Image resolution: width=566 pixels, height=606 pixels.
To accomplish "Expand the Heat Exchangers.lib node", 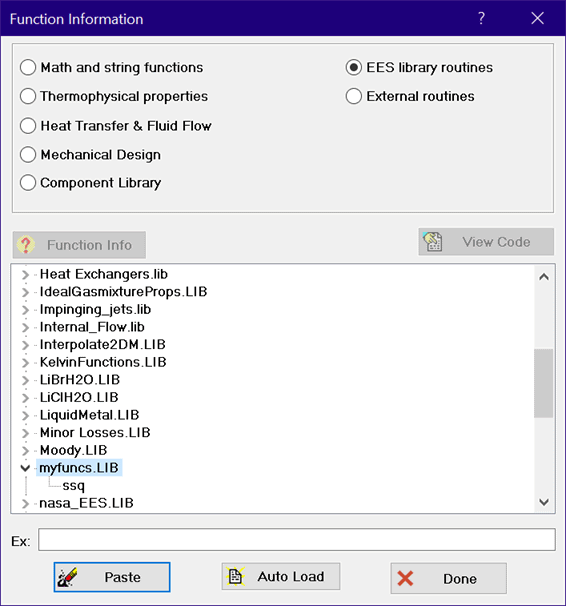I will (25, 274).
